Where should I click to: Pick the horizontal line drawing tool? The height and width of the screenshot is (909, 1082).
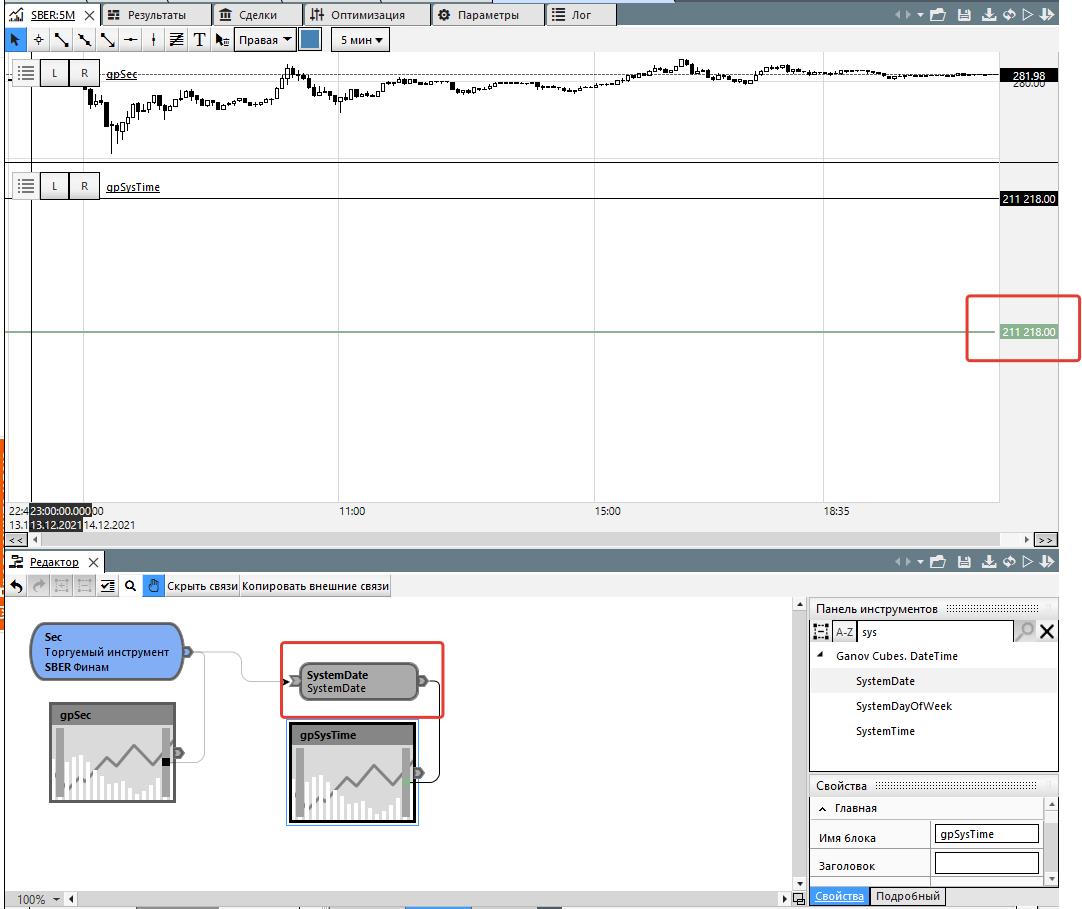130,40
